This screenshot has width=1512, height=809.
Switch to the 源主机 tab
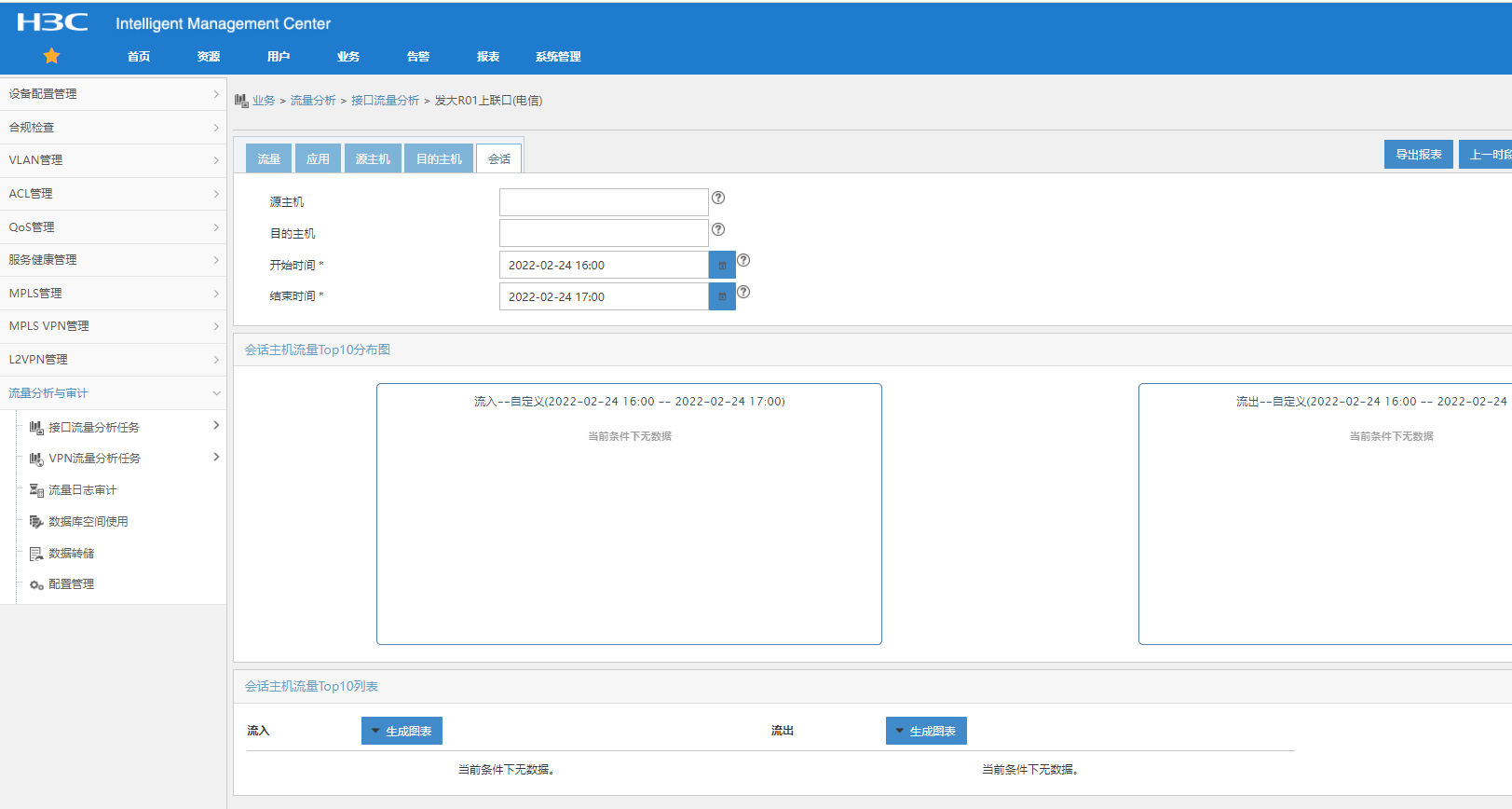click(373, 158)
